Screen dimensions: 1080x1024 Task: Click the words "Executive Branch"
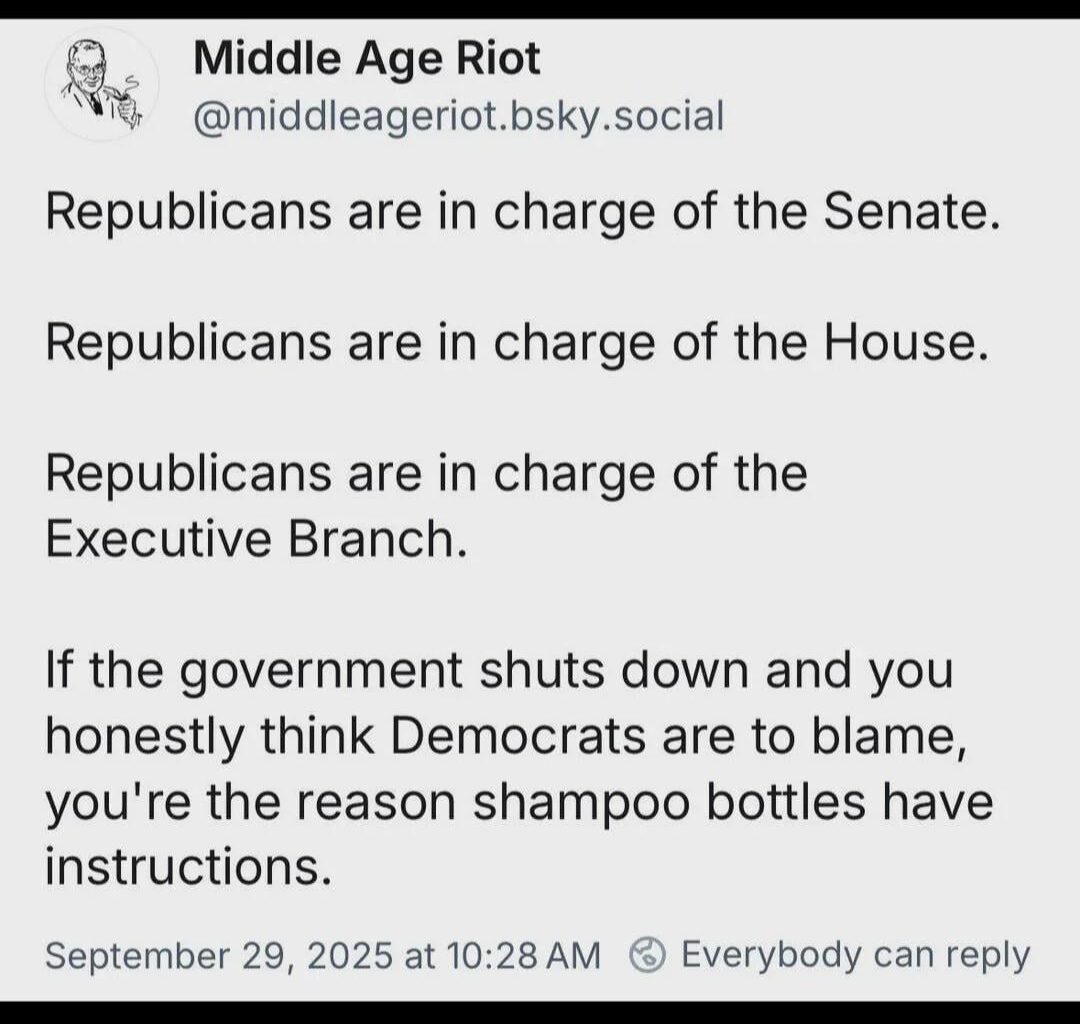256,540
